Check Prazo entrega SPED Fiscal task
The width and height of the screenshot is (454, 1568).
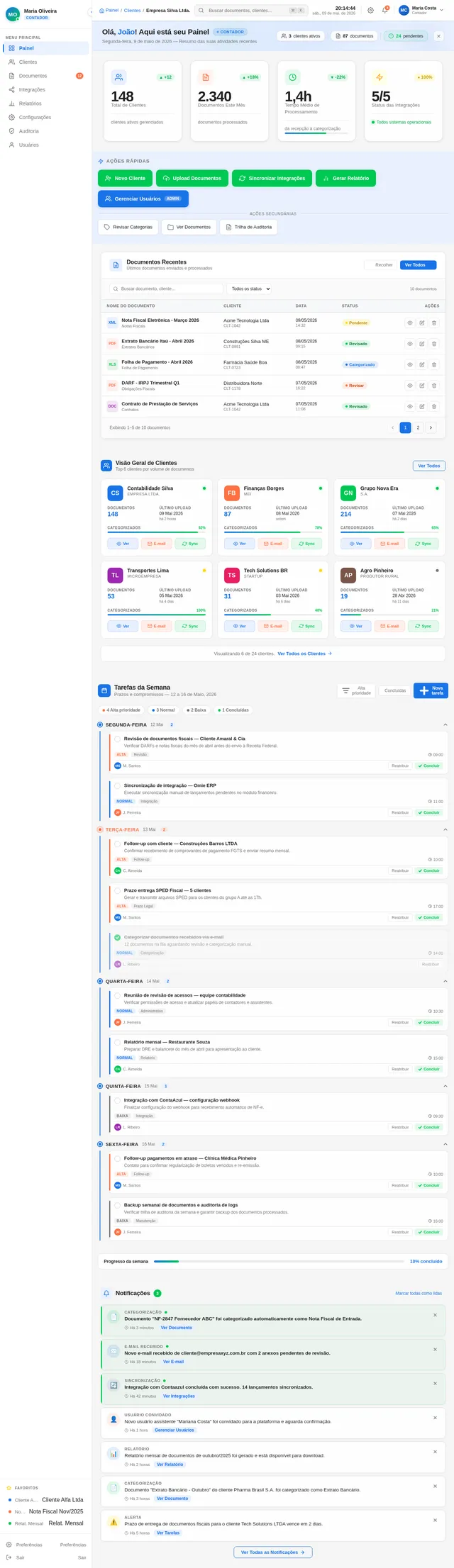click(118, 890)
